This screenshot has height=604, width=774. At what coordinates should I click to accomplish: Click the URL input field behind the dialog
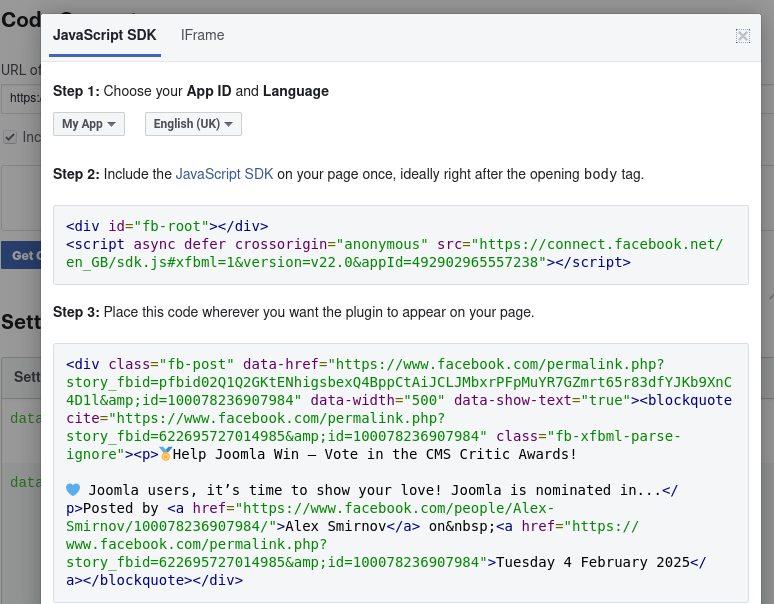pos(21,98)
